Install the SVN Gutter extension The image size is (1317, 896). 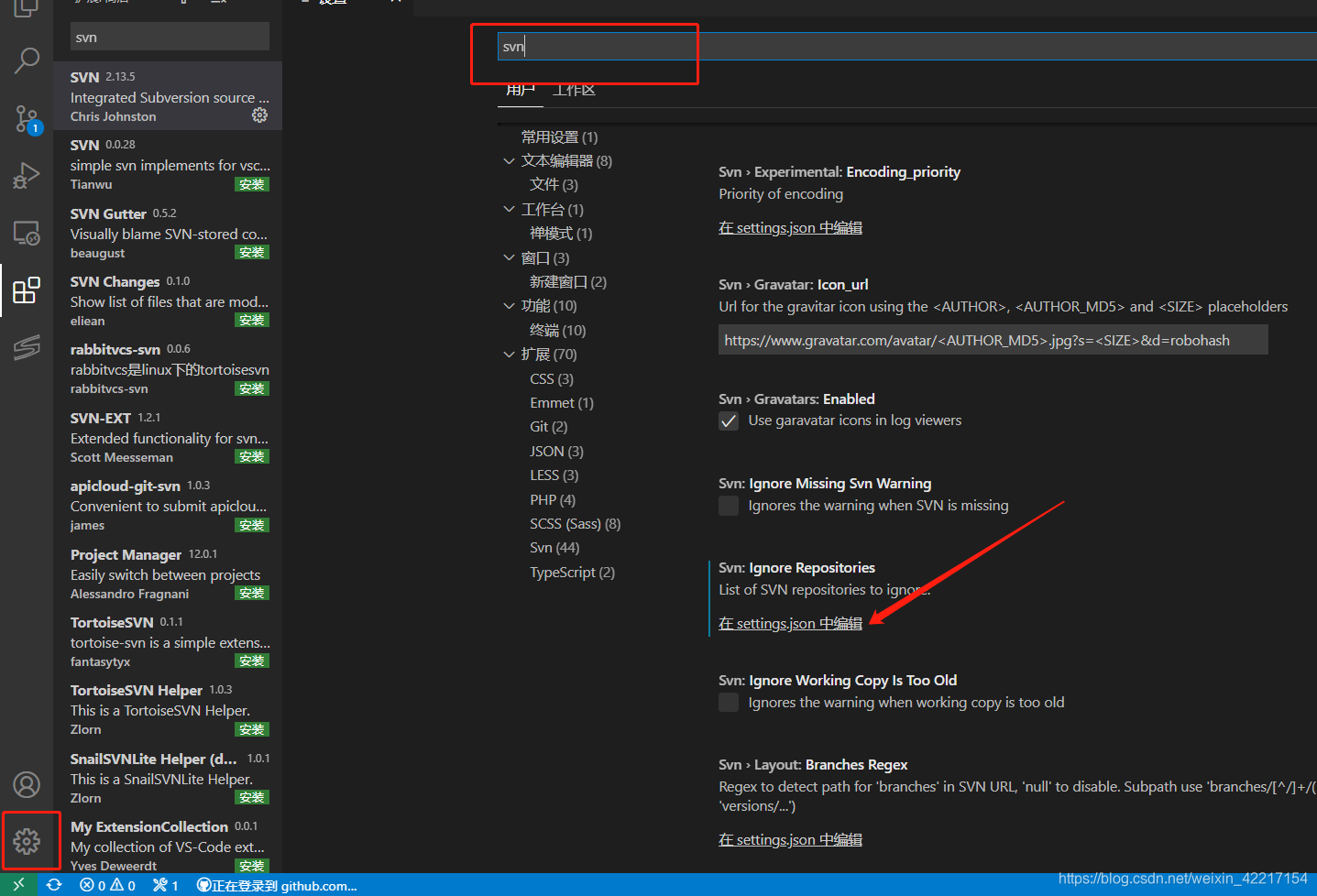click(252, 252)
